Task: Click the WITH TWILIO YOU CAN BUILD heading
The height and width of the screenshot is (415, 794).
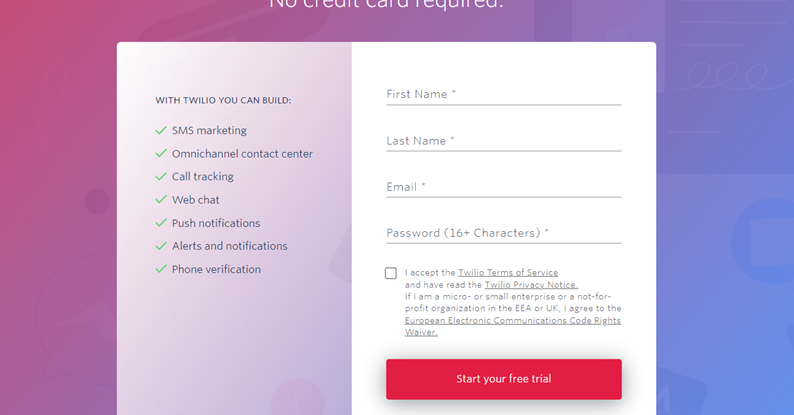Action: pyautogui.click(x=223, y=100)
